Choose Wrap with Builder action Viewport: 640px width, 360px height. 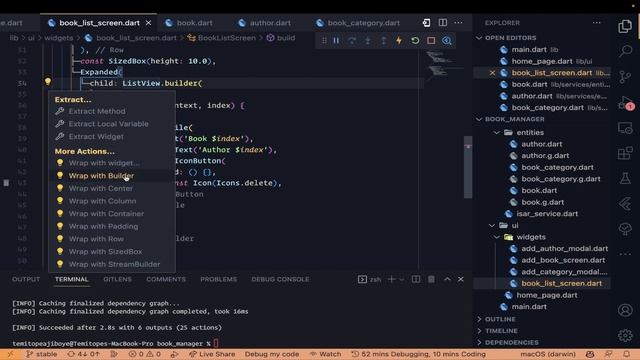pyautogui.click(x=112, y=176)
